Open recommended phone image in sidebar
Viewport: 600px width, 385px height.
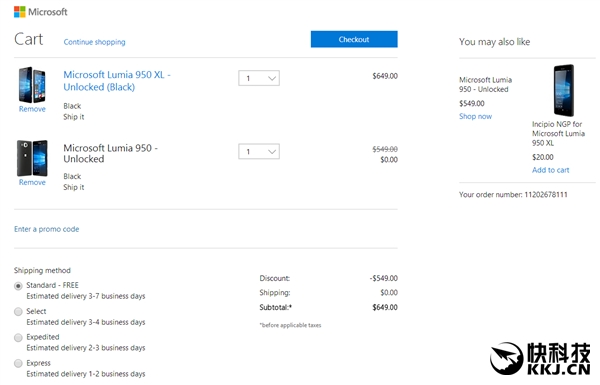(x=564, y=90)
